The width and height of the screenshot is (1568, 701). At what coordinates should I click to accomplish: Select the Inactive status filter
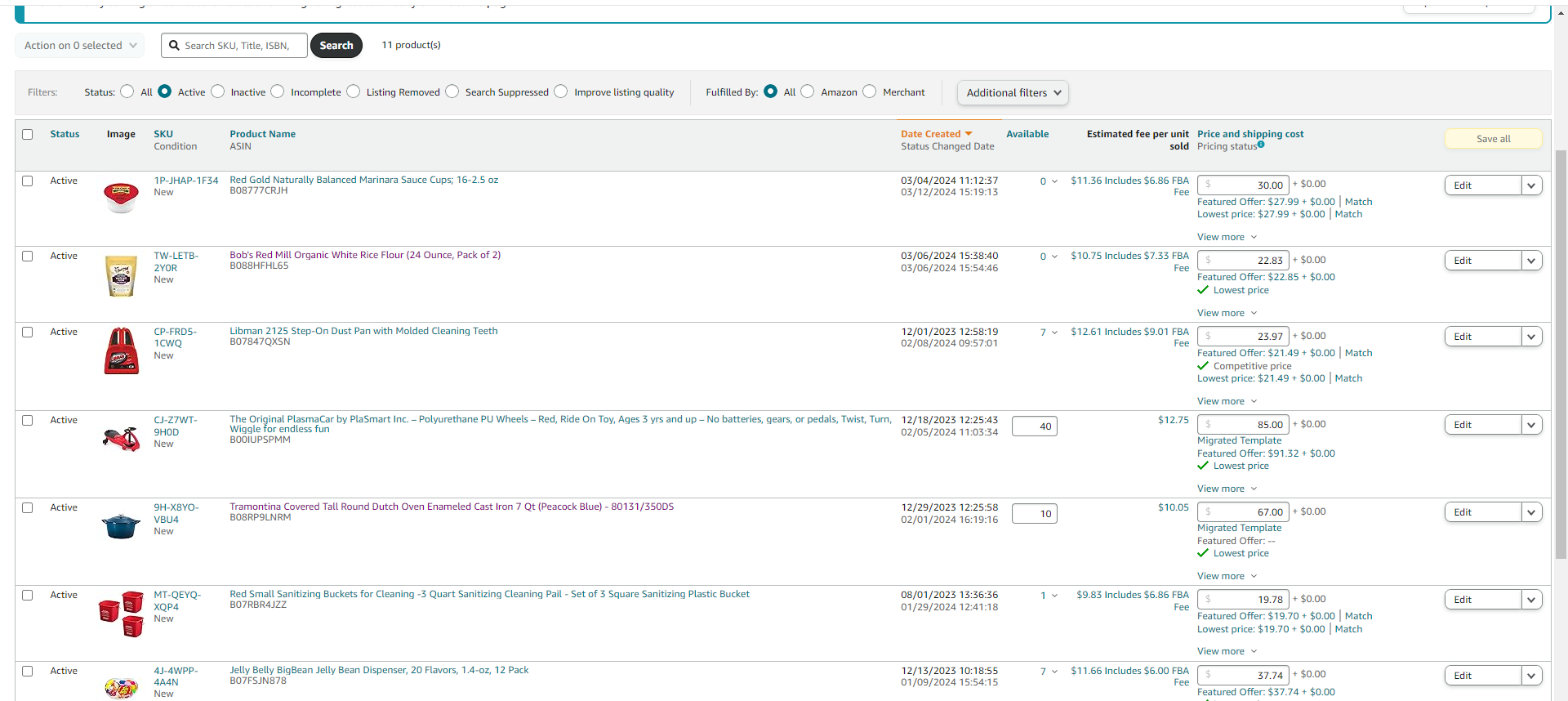(217, 92)
